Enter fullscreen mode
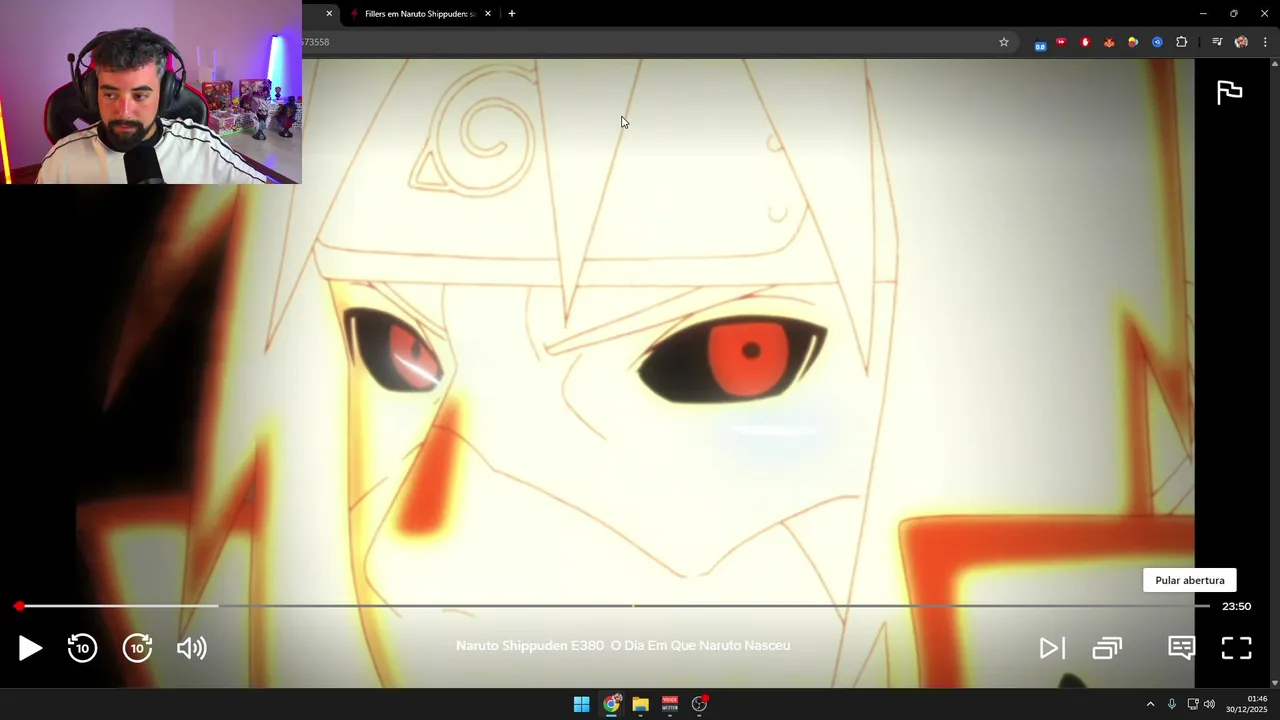Image resolution: width=1280 pixels, height=720 pixels. [x=1237, y=648]
